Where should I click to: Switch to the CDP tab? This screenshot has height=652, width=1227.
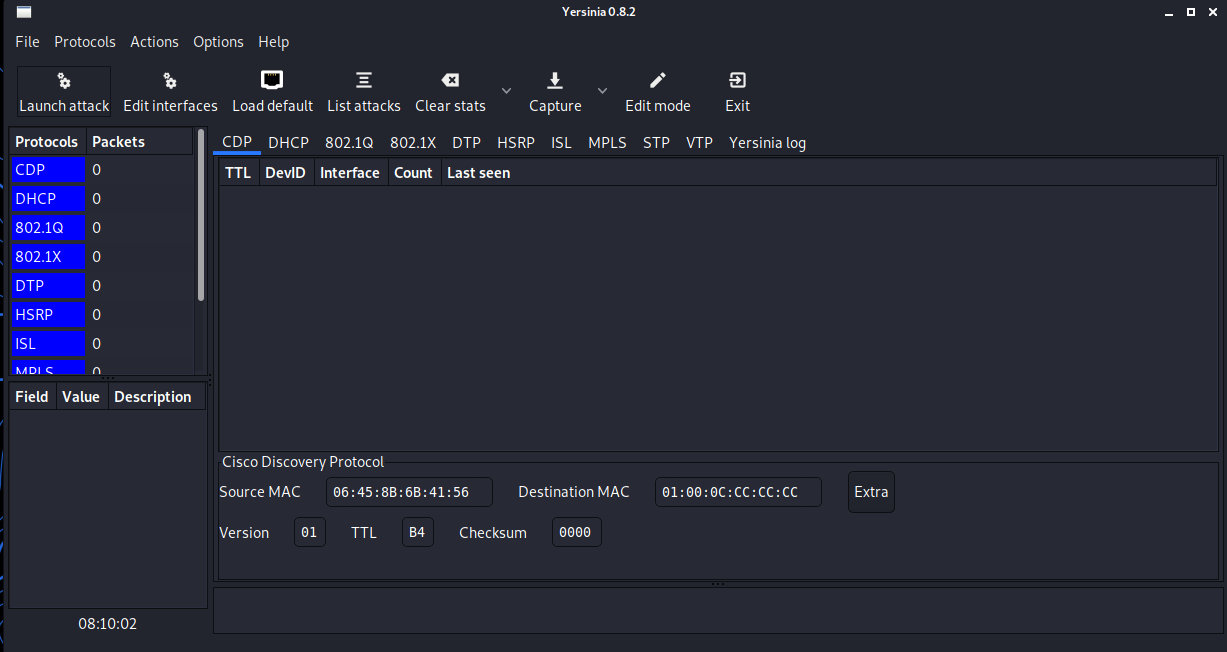(x=237, y=142)
